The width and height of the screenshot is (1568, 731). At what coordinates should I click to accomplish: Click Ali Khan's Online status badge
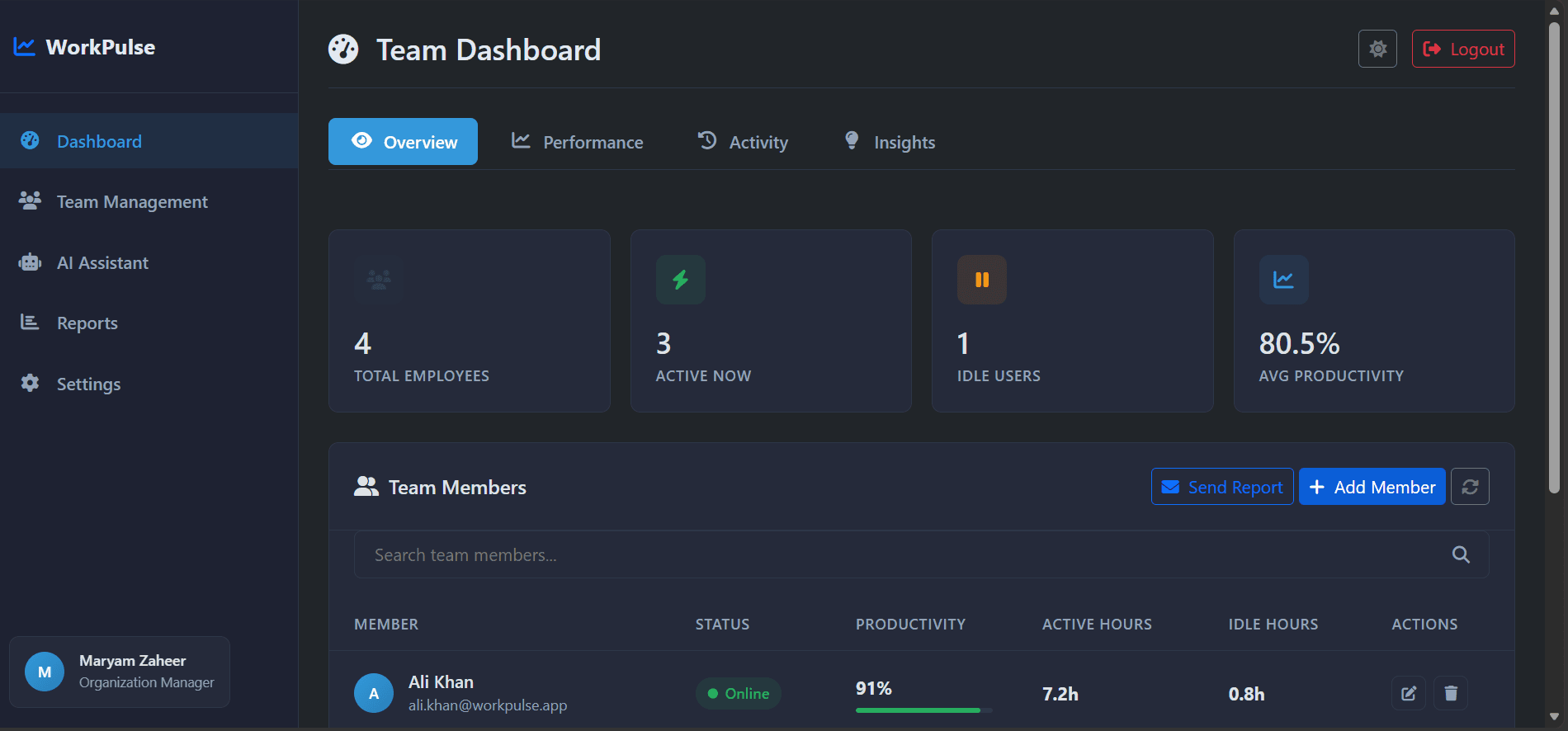coord(739,693)
